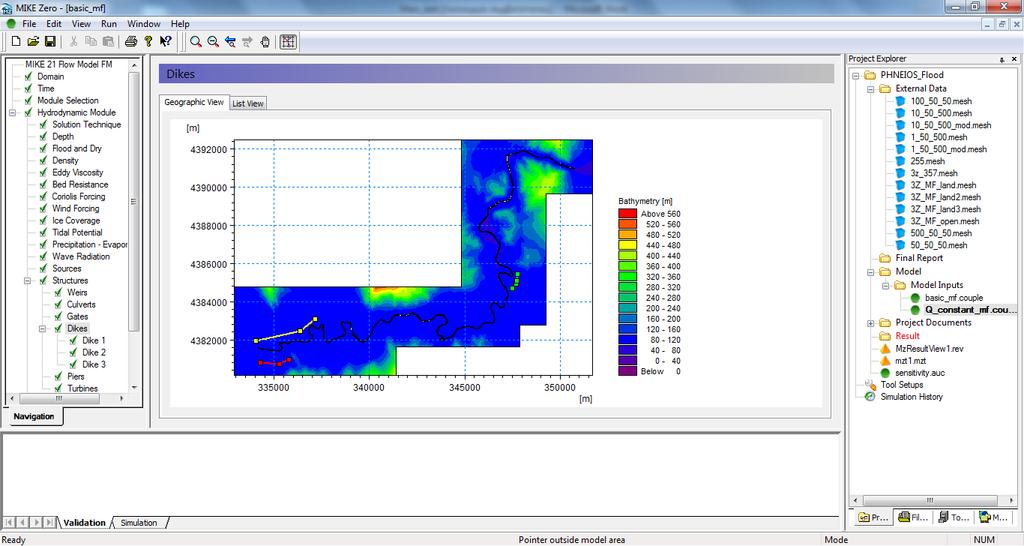Viewport: 1024px width, 546px height.
Task: Click the yellow 440 - 480 legend swatch
Action: 627,245
